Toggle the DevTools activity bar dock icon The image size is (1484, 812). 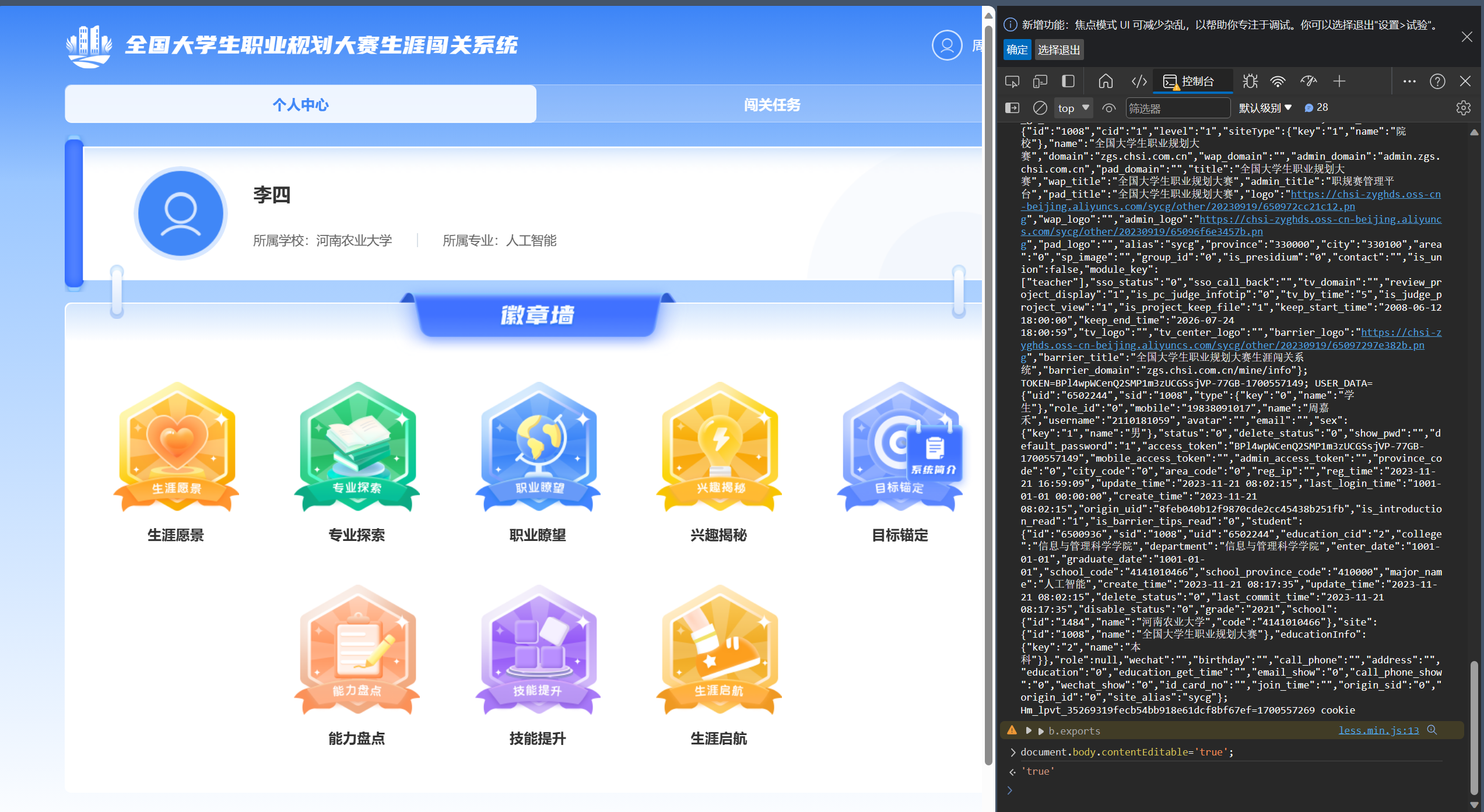(x=1068, y=82)
